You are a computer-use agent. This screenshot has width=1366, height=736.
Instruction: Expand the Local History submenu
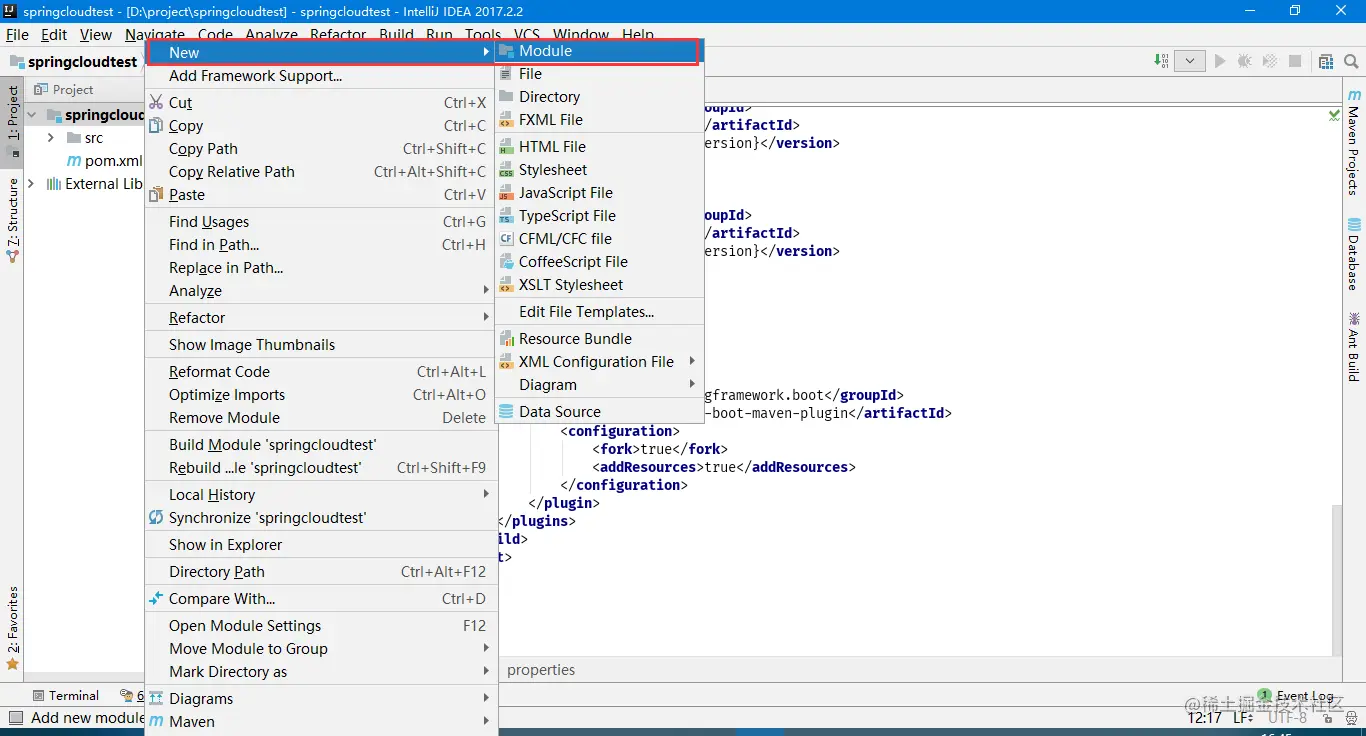[320, 495]
